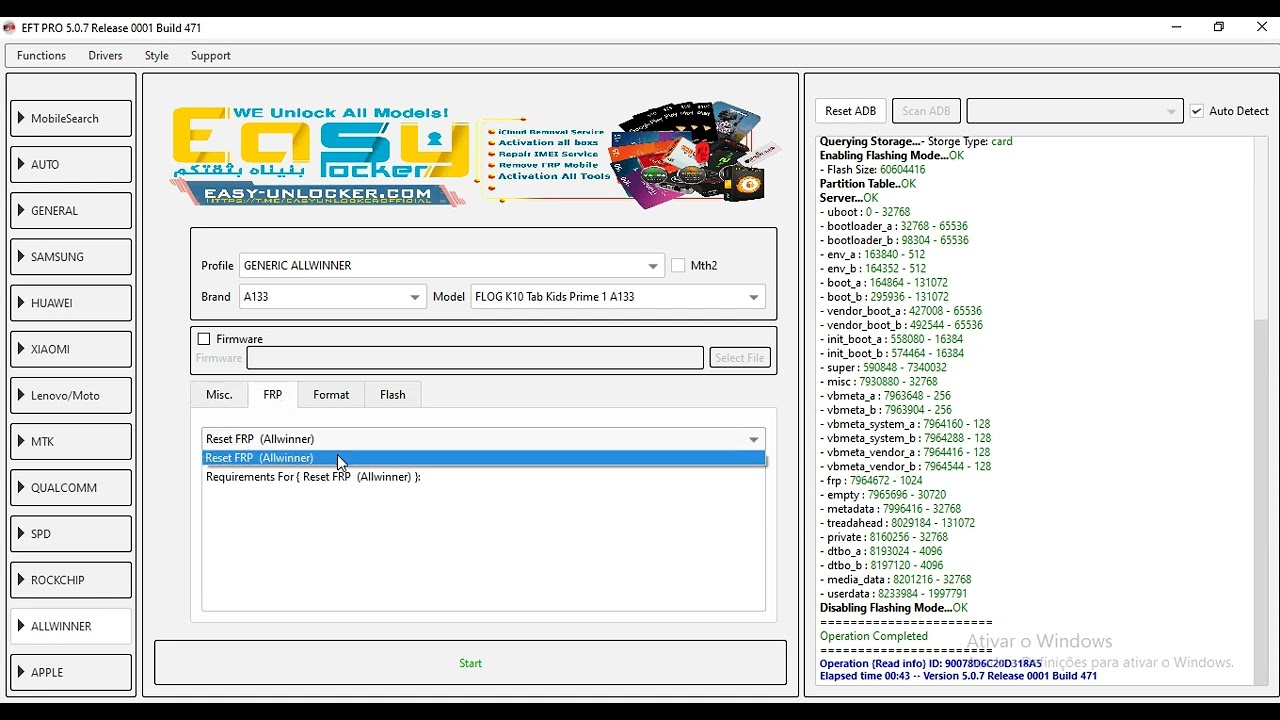The height and width of the screenshot is (720, 1280).
Task: Click the 'Elapsed time 00:43' log line
Action: tap(959, 677)
